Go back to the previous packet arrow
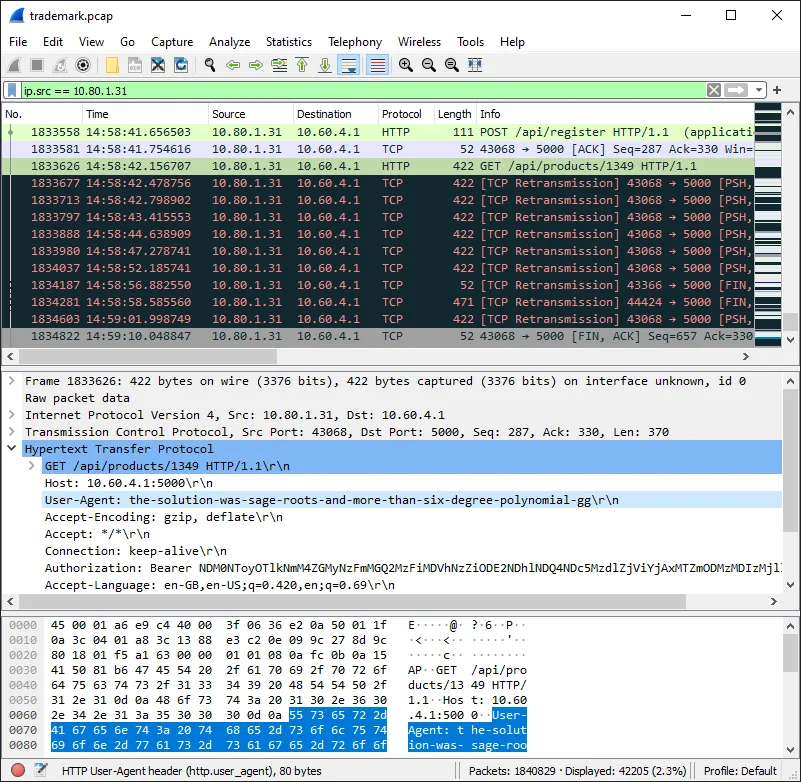 point(233,65)
